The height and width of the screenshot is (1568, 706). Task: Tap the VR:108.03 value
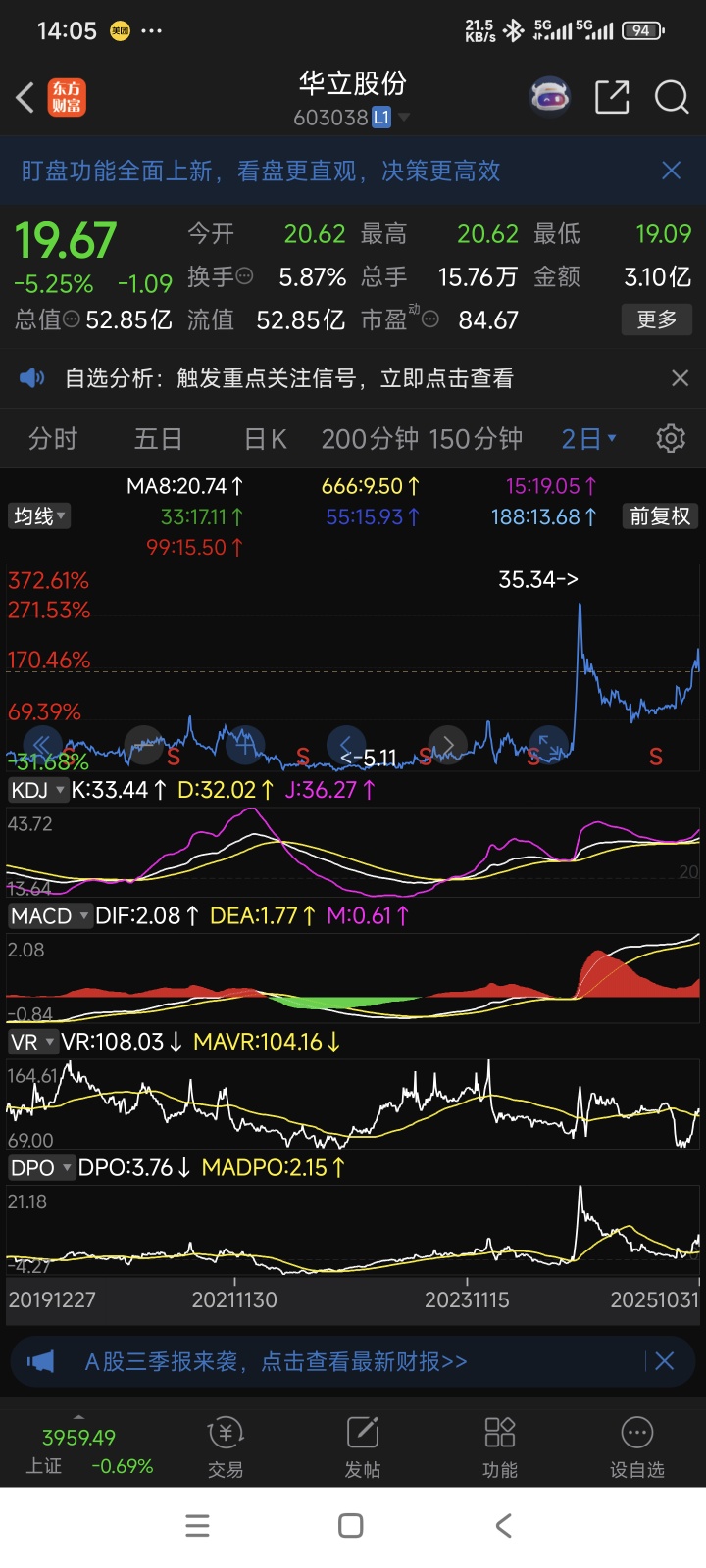point(122,1042)
